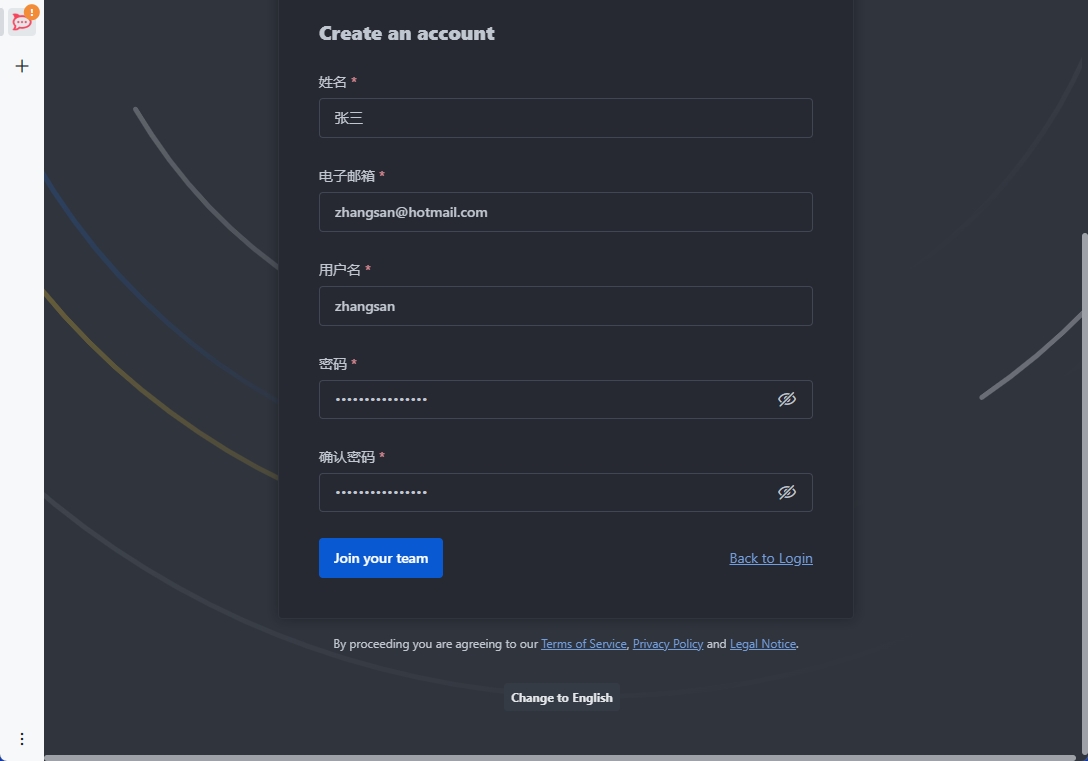Go to Back to Login
The width and height of the screenshot is (1088, 761).
click(x=770, y=558)
